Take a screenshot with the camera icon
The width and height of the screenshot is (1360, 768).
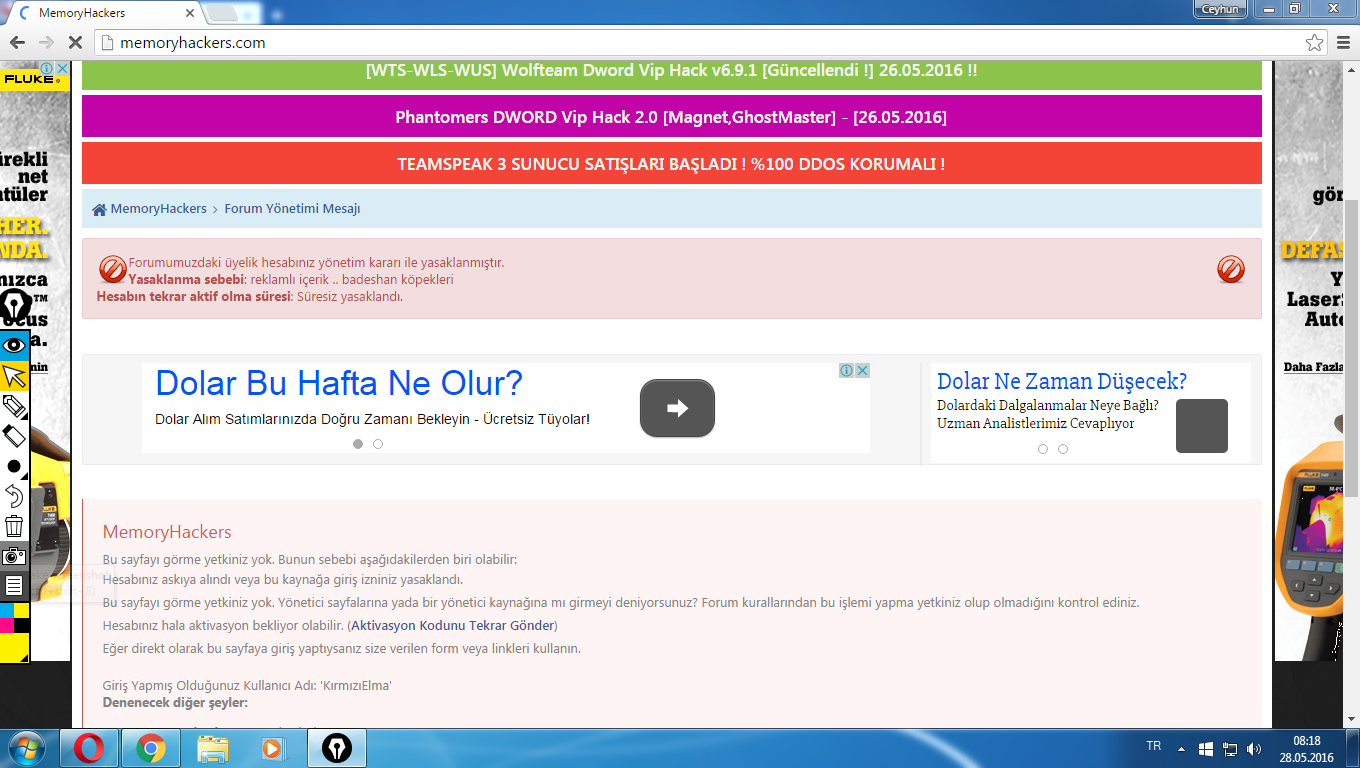tap(14, 556)
